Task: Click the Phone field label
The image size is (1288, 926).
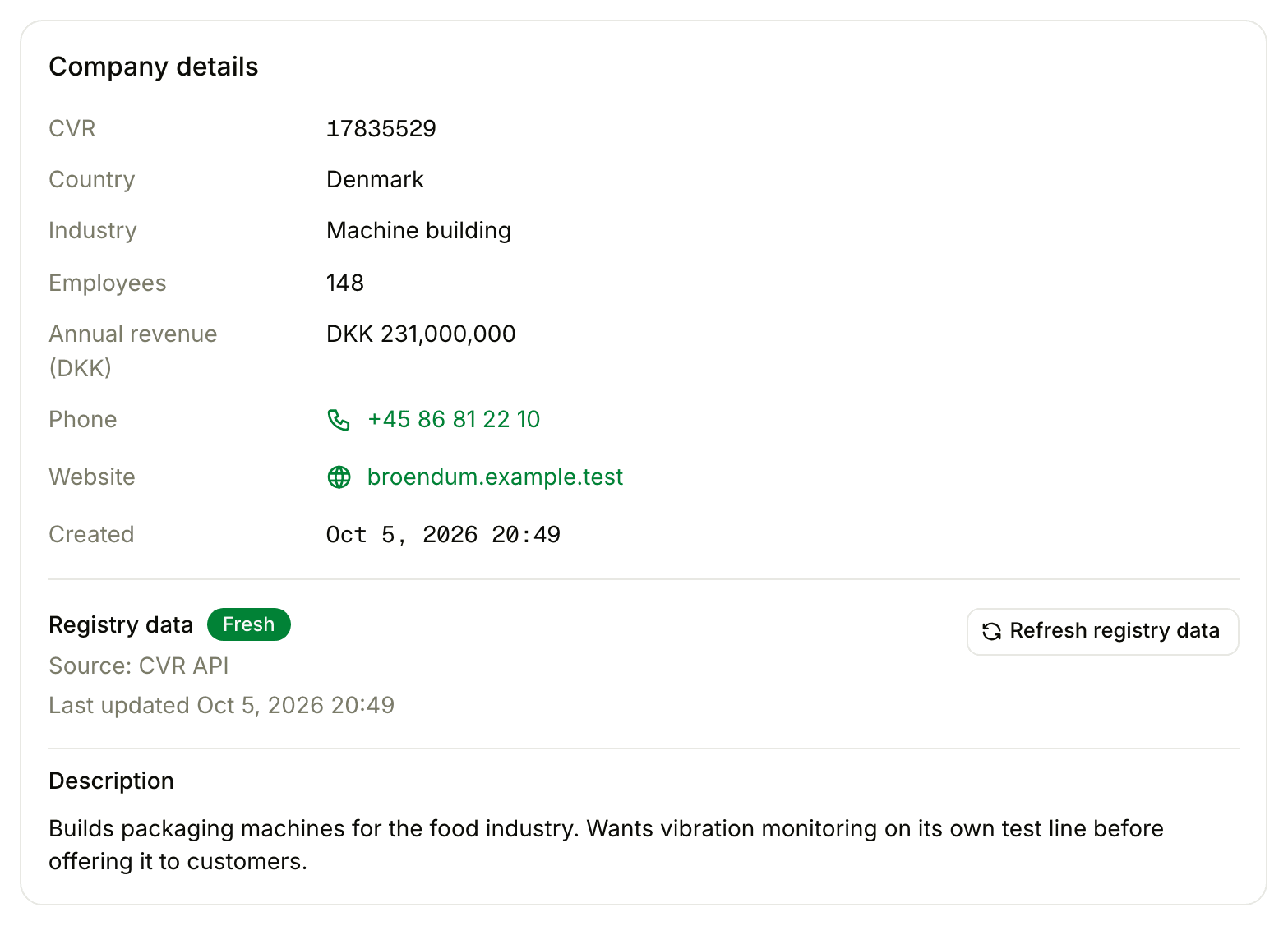Action: point(83,420)
